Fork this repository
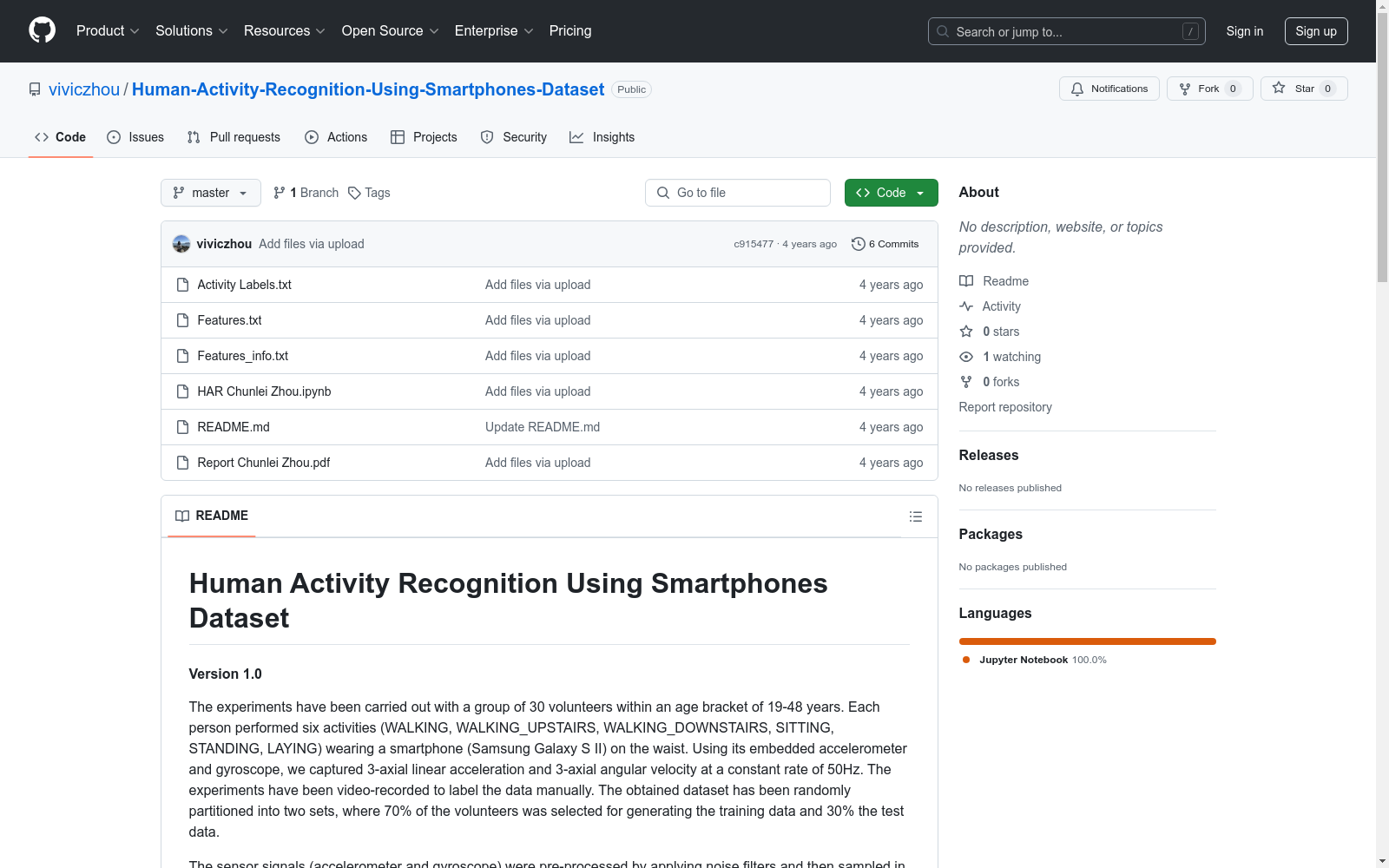 pyautogui.click(x=1210, y=89)
